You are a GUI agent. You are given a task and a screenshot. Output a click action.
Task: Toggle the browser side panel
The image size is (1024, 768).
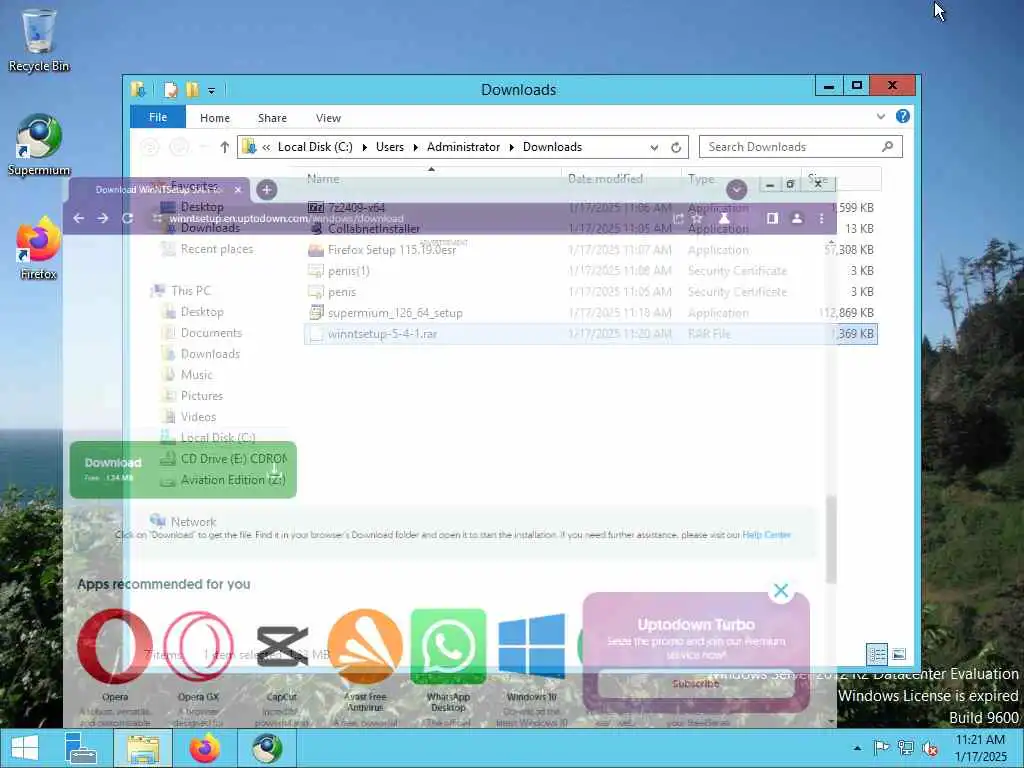click(773, 218)
